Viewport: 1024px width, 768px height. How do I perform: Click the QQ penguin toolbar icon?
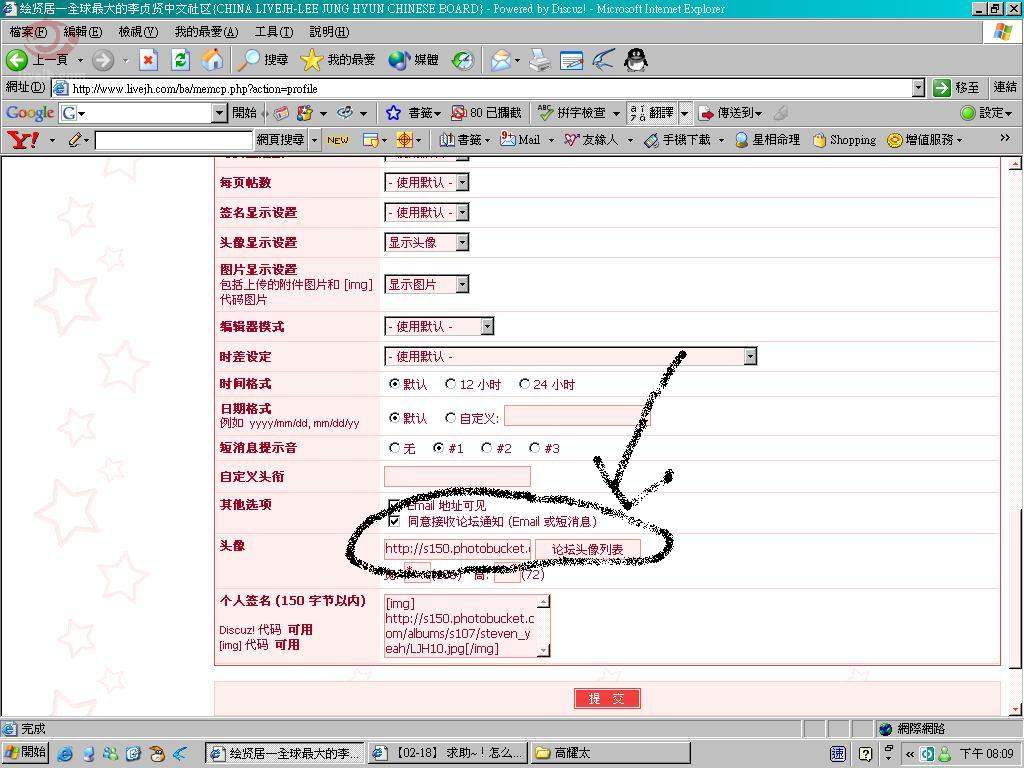635,60
